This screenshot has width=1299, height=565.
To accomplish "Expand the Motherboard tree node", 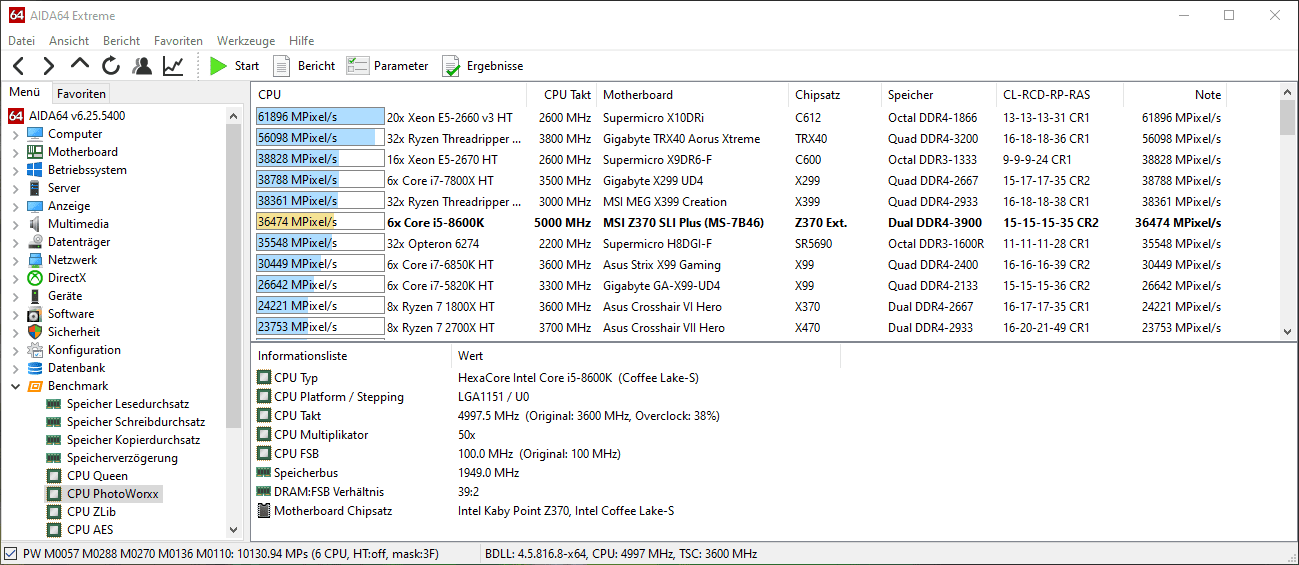I will pos(15,152).
